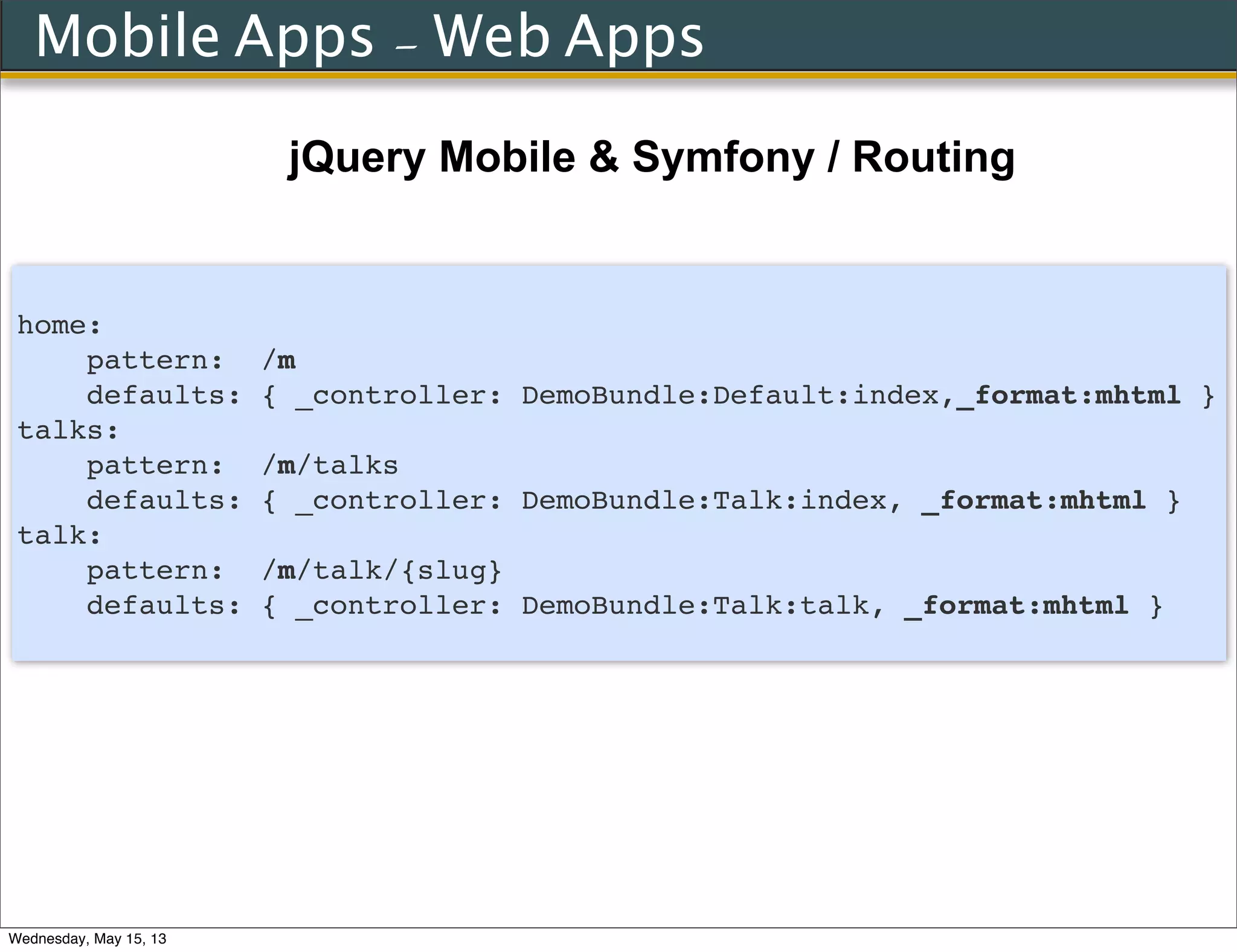
Task: Click the gold divider line below header
Action: coord(618,75)
